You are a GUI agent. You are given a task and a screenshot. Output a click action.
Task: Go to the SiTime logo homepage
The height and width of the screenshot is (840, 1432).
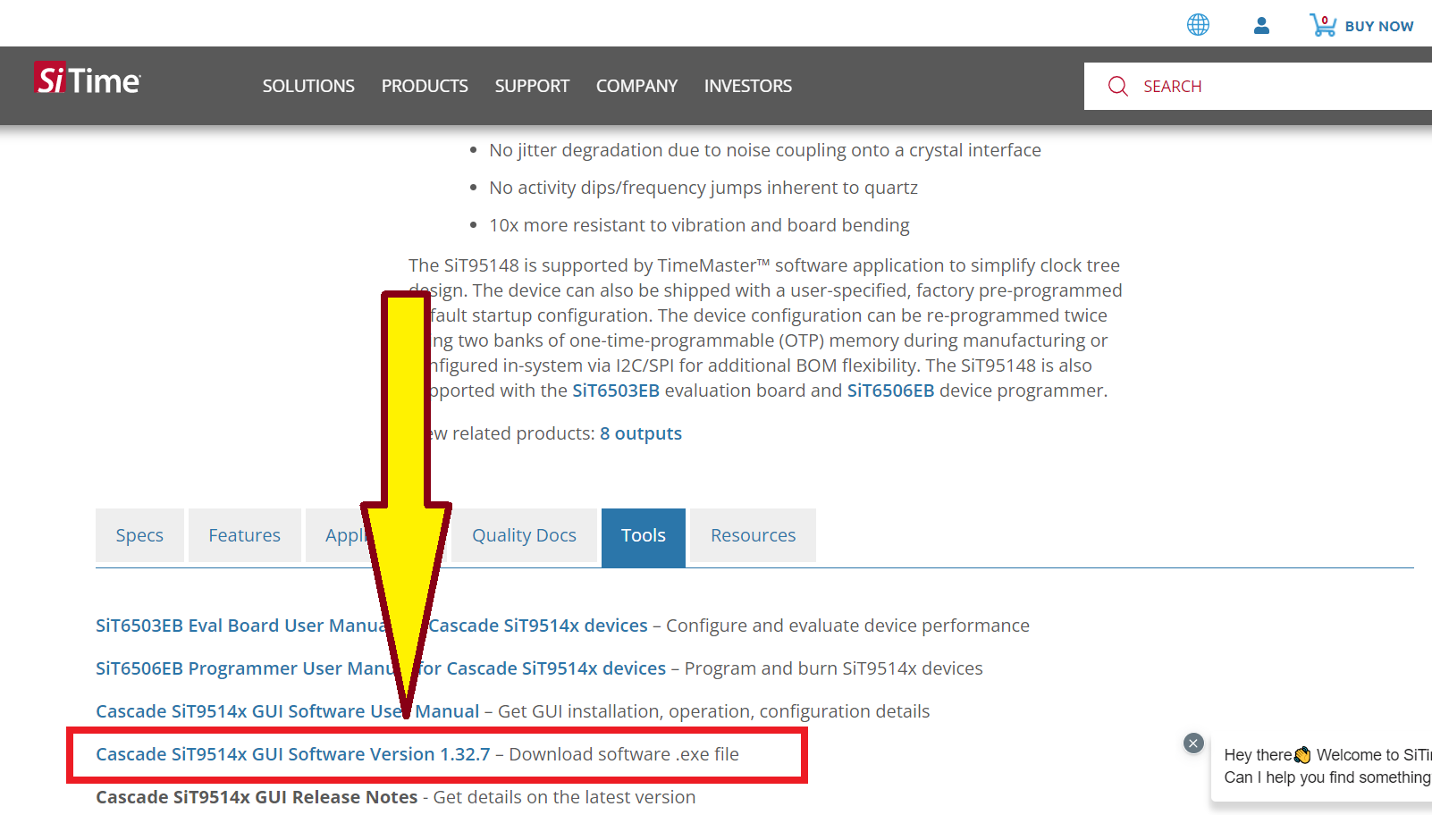pos(88,80)
